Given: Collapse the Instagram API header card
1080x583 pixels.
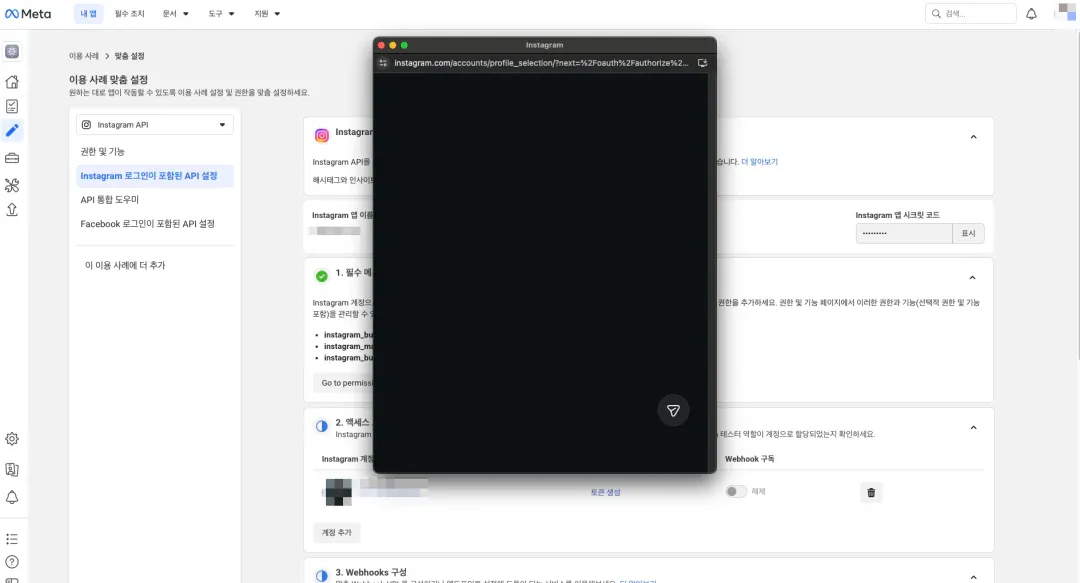Looking at the screenshot, I should tap(973, 137).
